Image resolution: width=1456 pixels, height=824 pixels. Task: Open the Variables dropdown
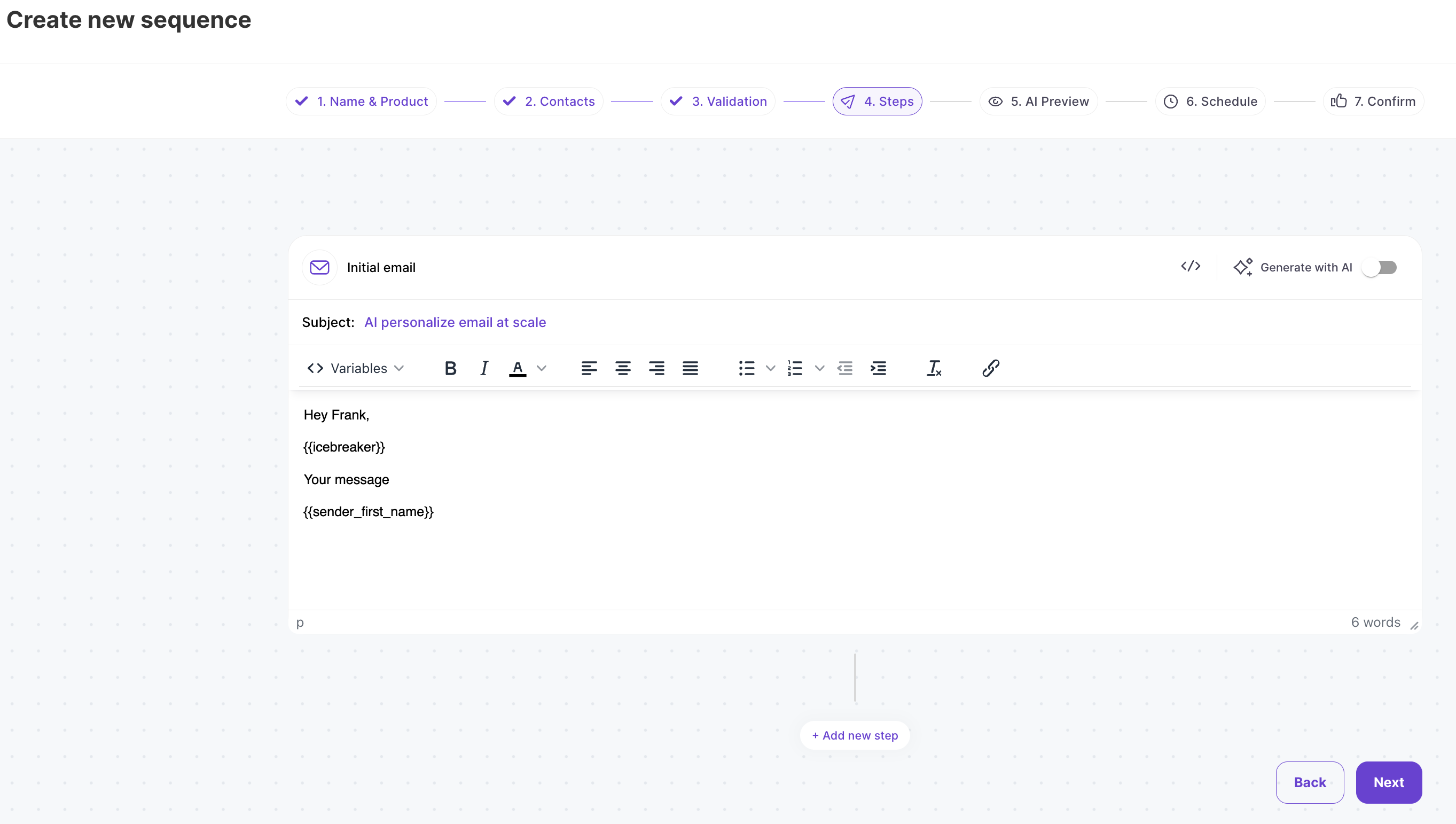tap(355, 368)
